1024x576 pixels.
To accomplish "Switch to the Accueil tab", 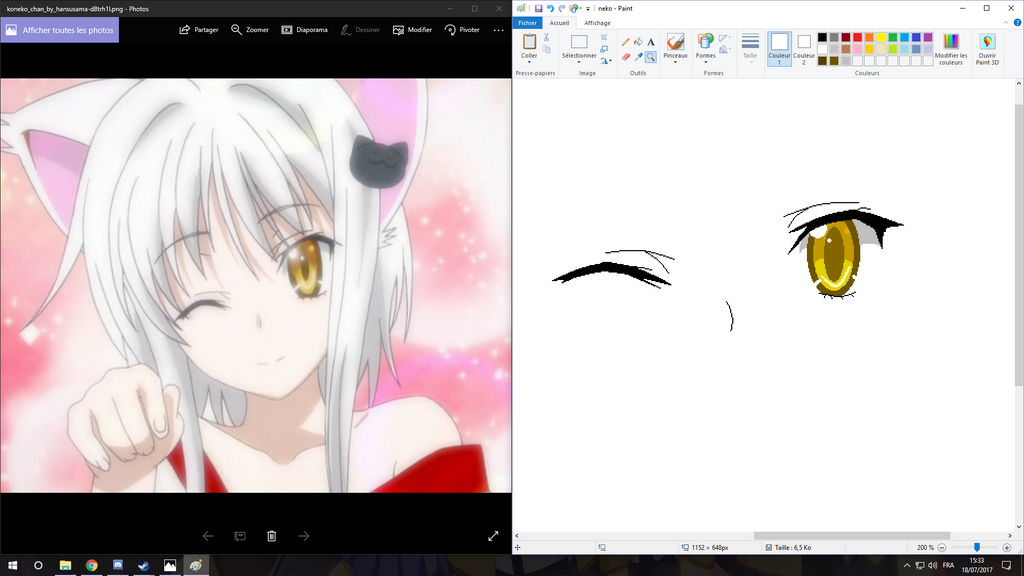I will 559,23.
